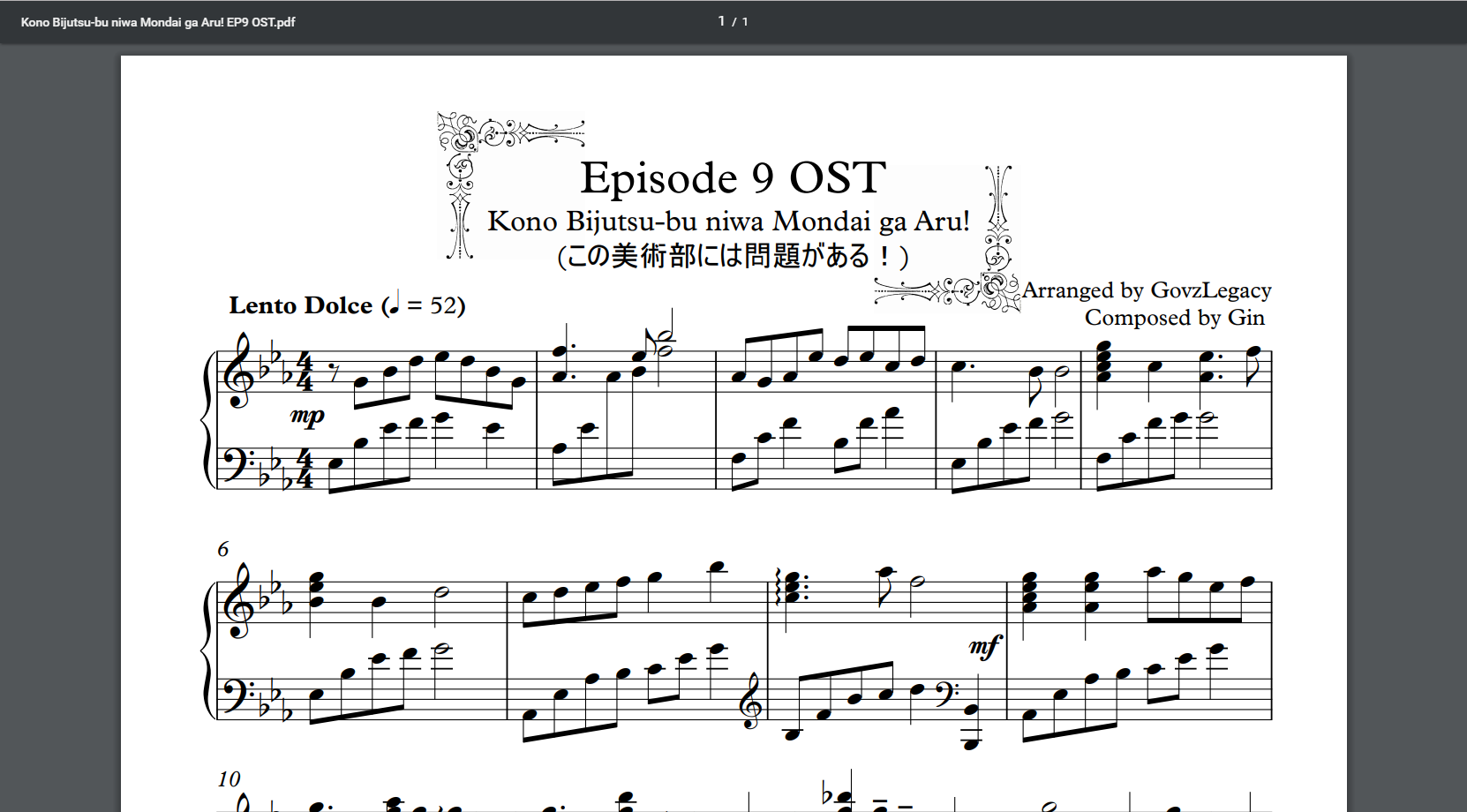Click the 4/4 time signature on the treble staff
This screenshot has width=1467, height=812.
pos(305,372)
